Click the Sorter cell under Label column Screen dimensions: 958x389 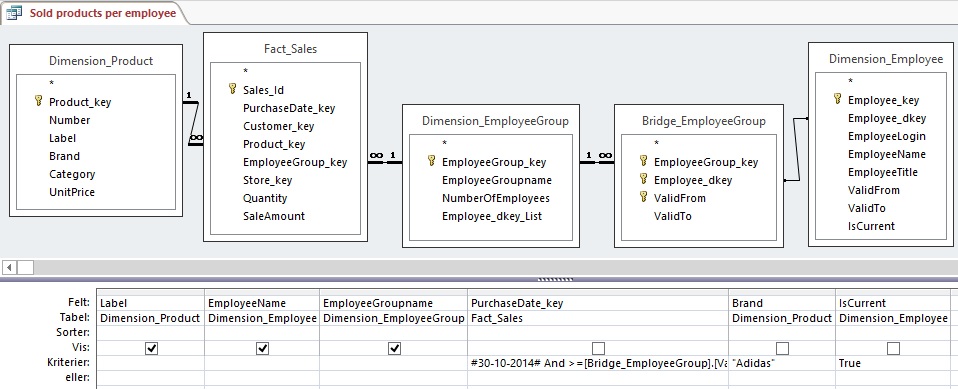pyautogui.click(x=150, y=333)
